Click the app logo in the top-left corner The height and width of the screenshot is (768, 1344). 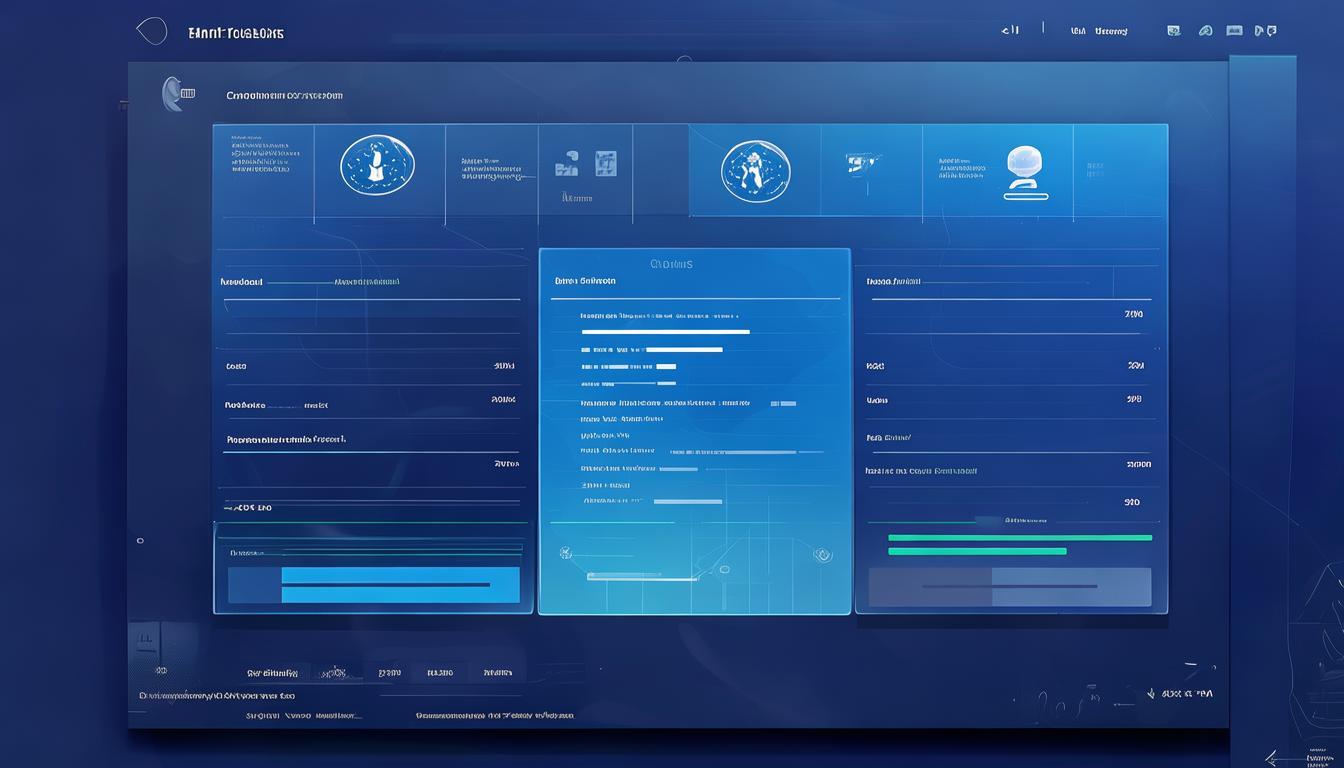[x=151, y=31]
